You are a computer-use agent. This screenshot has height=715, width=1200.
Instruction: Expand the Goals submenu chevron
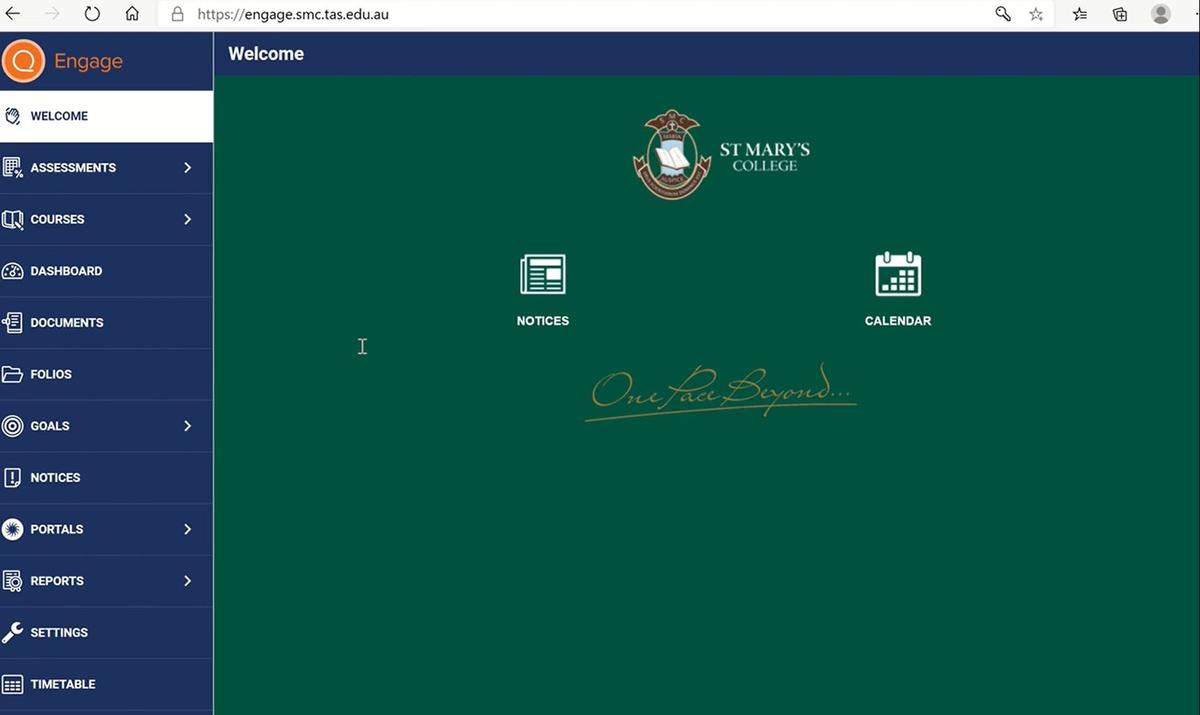(x=187, y=426)
